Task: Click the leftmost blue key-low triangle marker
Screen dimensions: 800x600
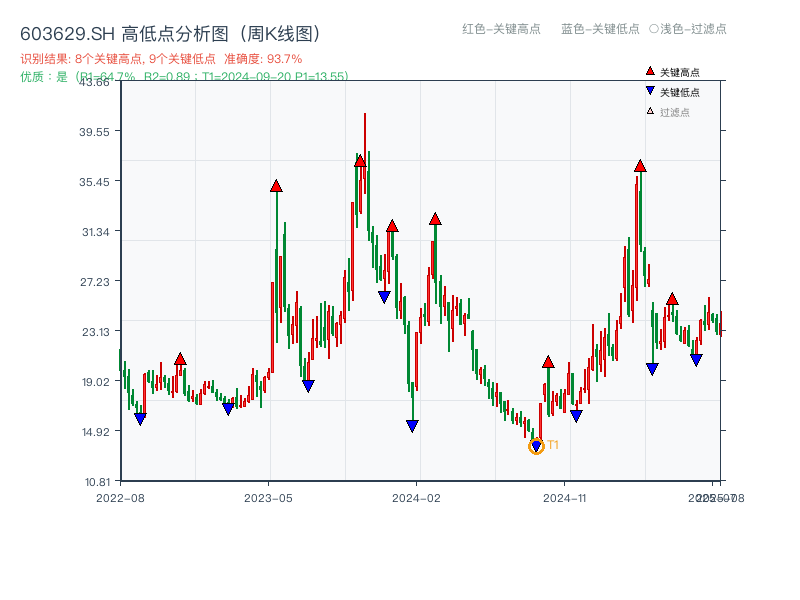Action: (x=141, y=418)
